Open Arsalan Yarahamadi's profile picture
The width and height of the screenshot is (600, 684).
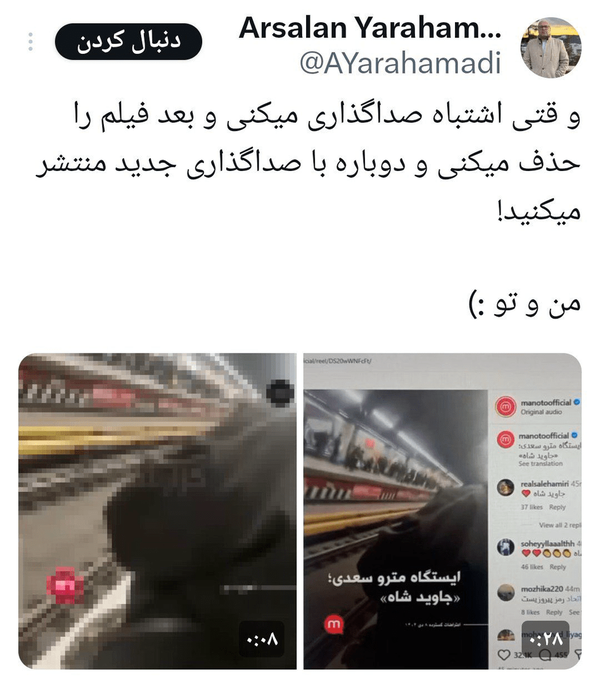(551, 48)
